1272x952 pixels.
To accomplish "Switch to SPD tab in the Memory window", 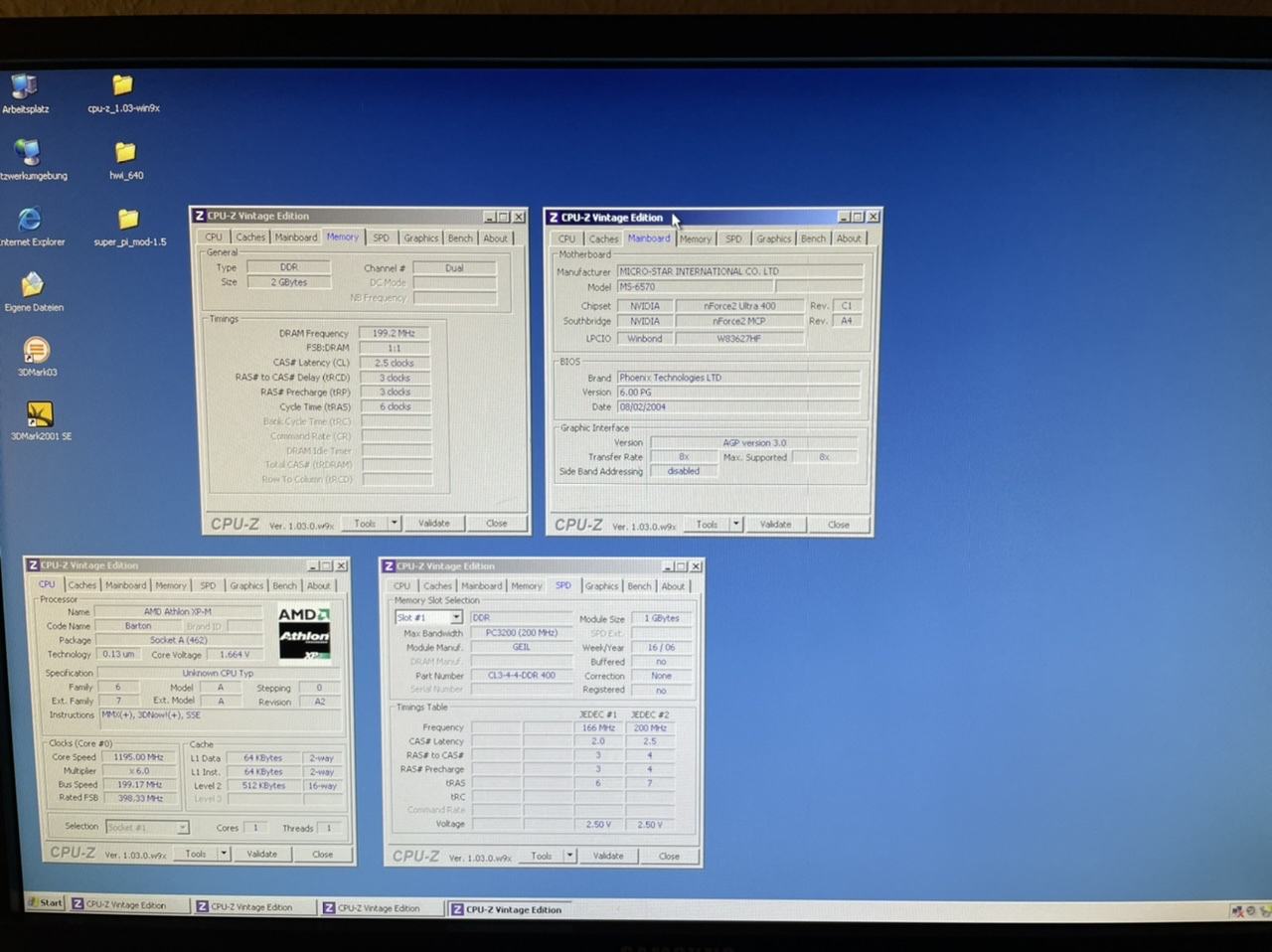I will (381, 238).
